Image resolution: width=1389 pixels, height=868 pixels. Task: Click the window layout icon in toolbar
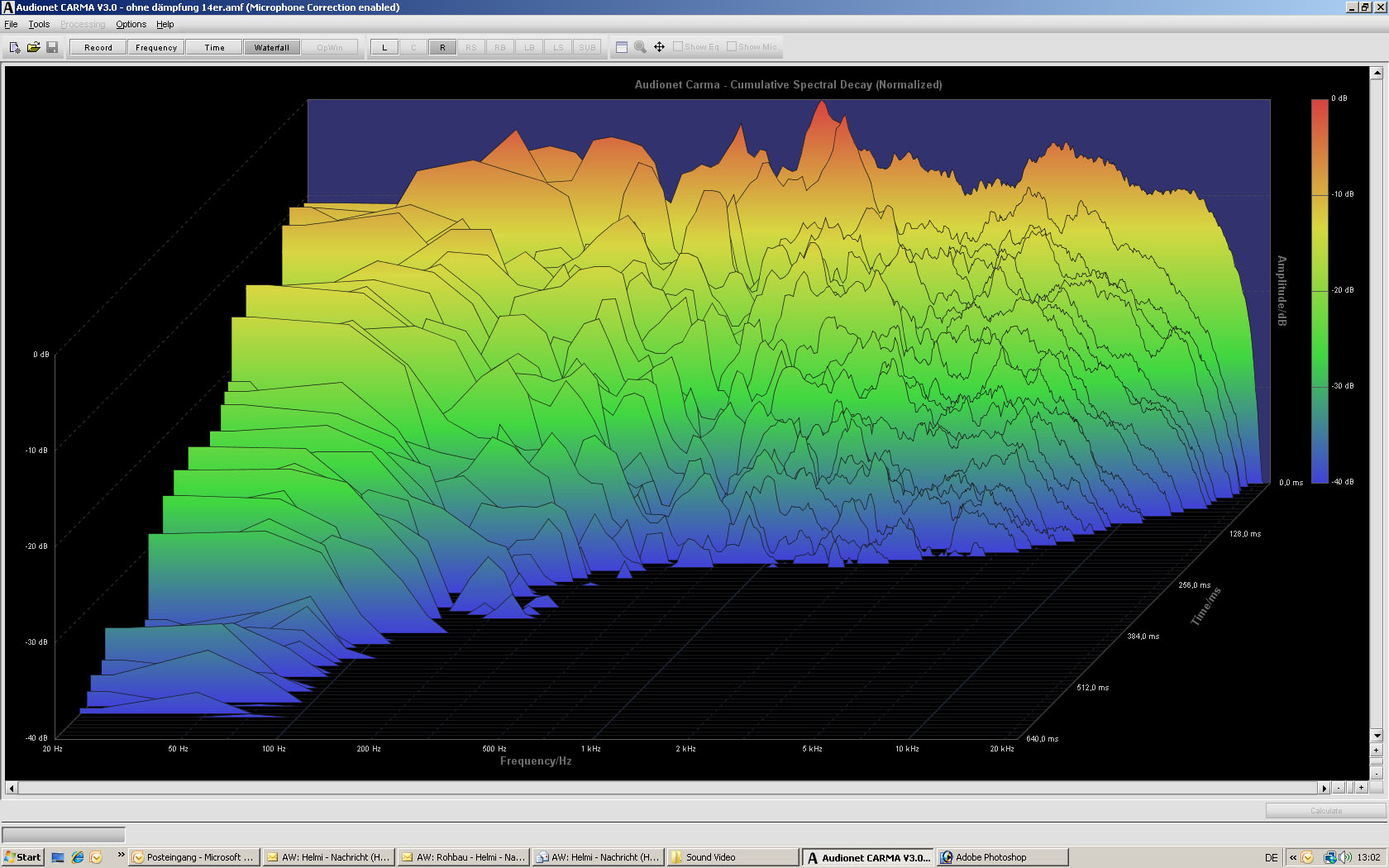(622, 47)
